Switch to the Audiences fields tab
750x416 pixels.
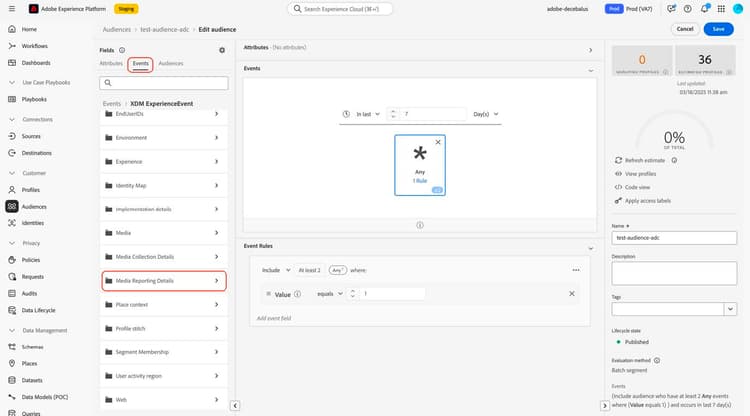point(171,63)
